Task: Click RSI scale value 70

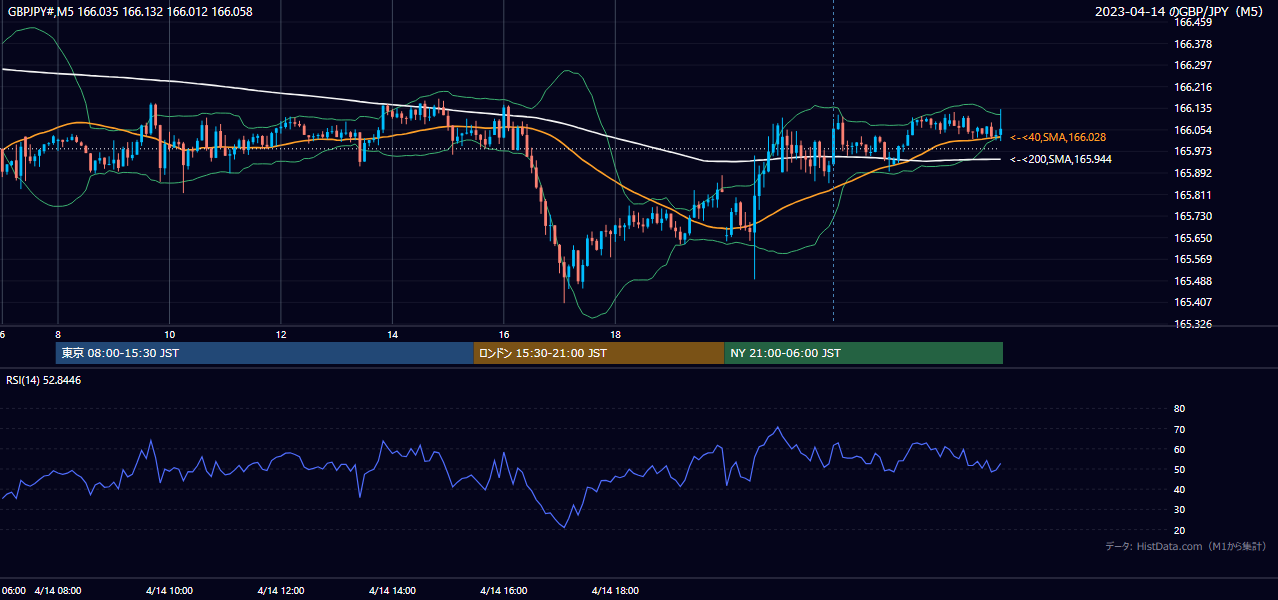Action: click(x=1179, y=429)
